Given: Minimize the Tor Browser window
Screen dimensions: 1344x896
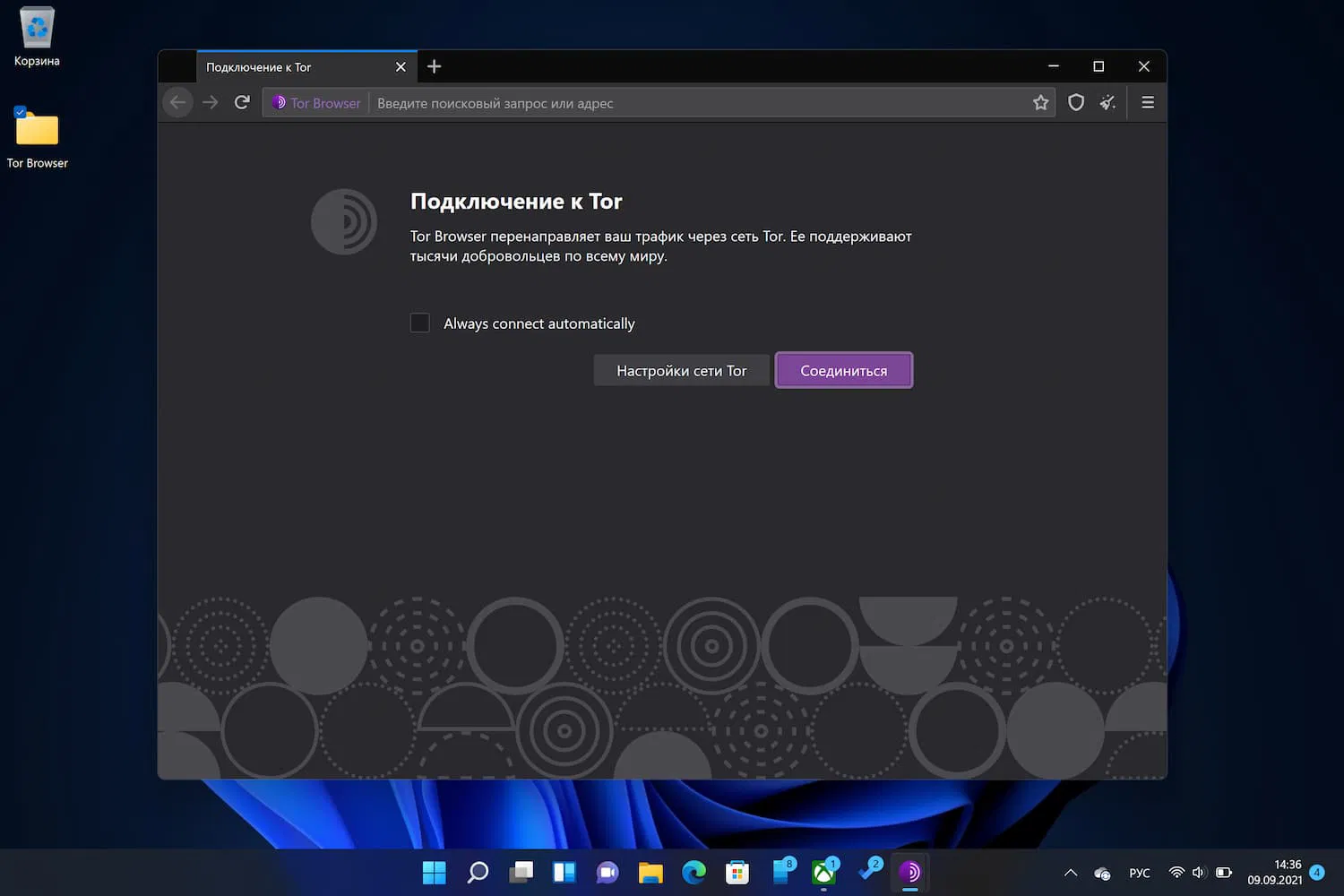Looking at the screenshot, I should tap(1054, 66).
